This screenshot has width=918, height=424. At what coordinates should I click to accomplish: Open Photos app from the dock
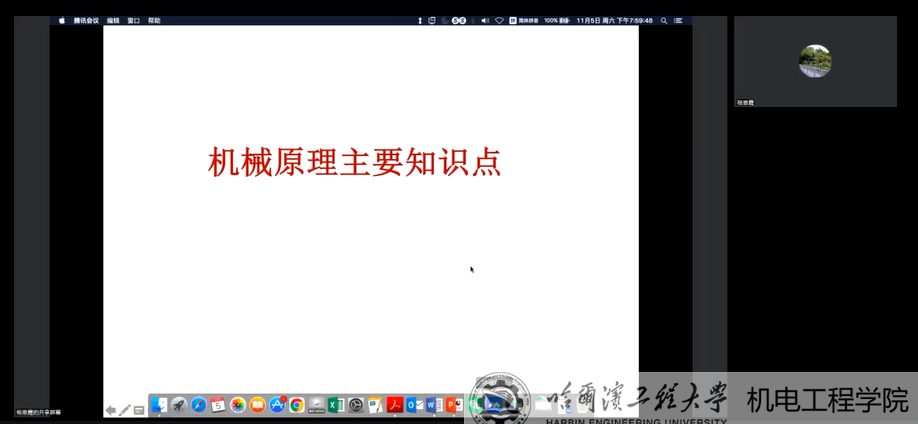click(238, 405)
